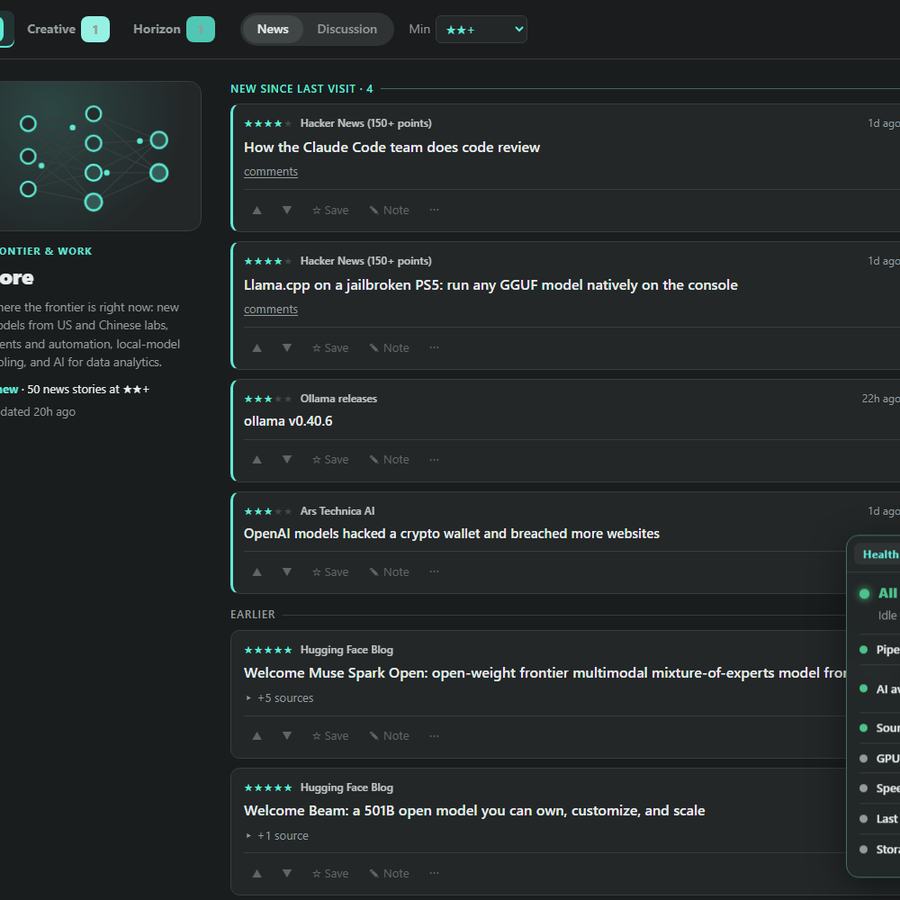Viewport: 900px width, 900px height.
Task: Open the Welcome Muse Spark Open headline
Action: (x=545, y=673)
